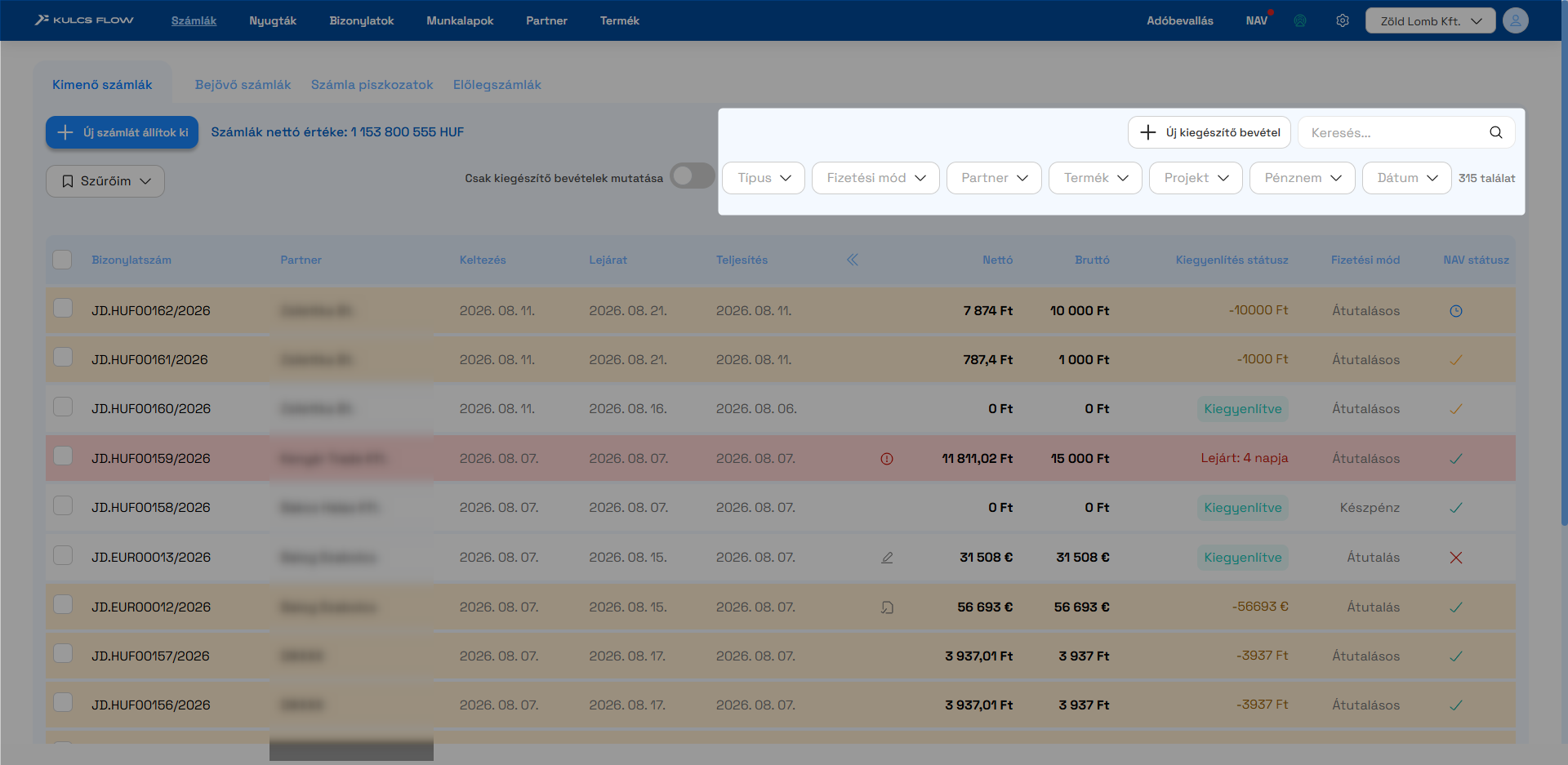Click the red X NAV status on JD.EUR00013/2026
The height and width of the screenshot is (765, 1568).
[x=1456, y=558]
